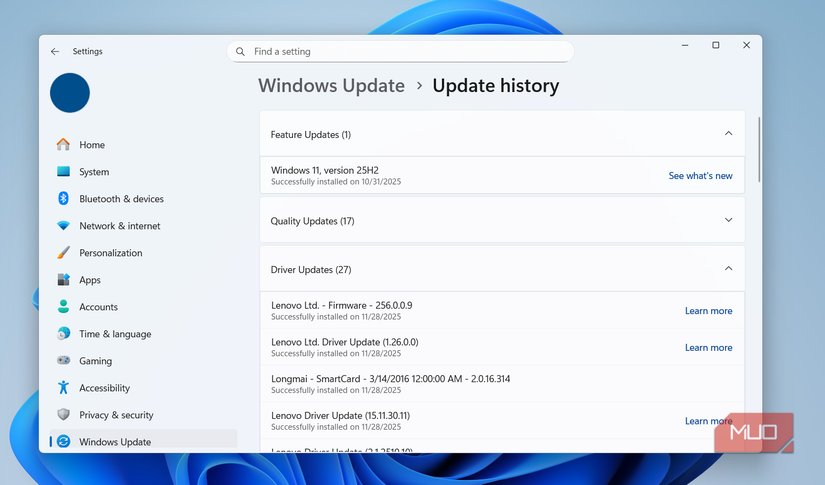Click the Network wifi icon
This screenshot has width=825, height=485.
(x=63, y=226)
